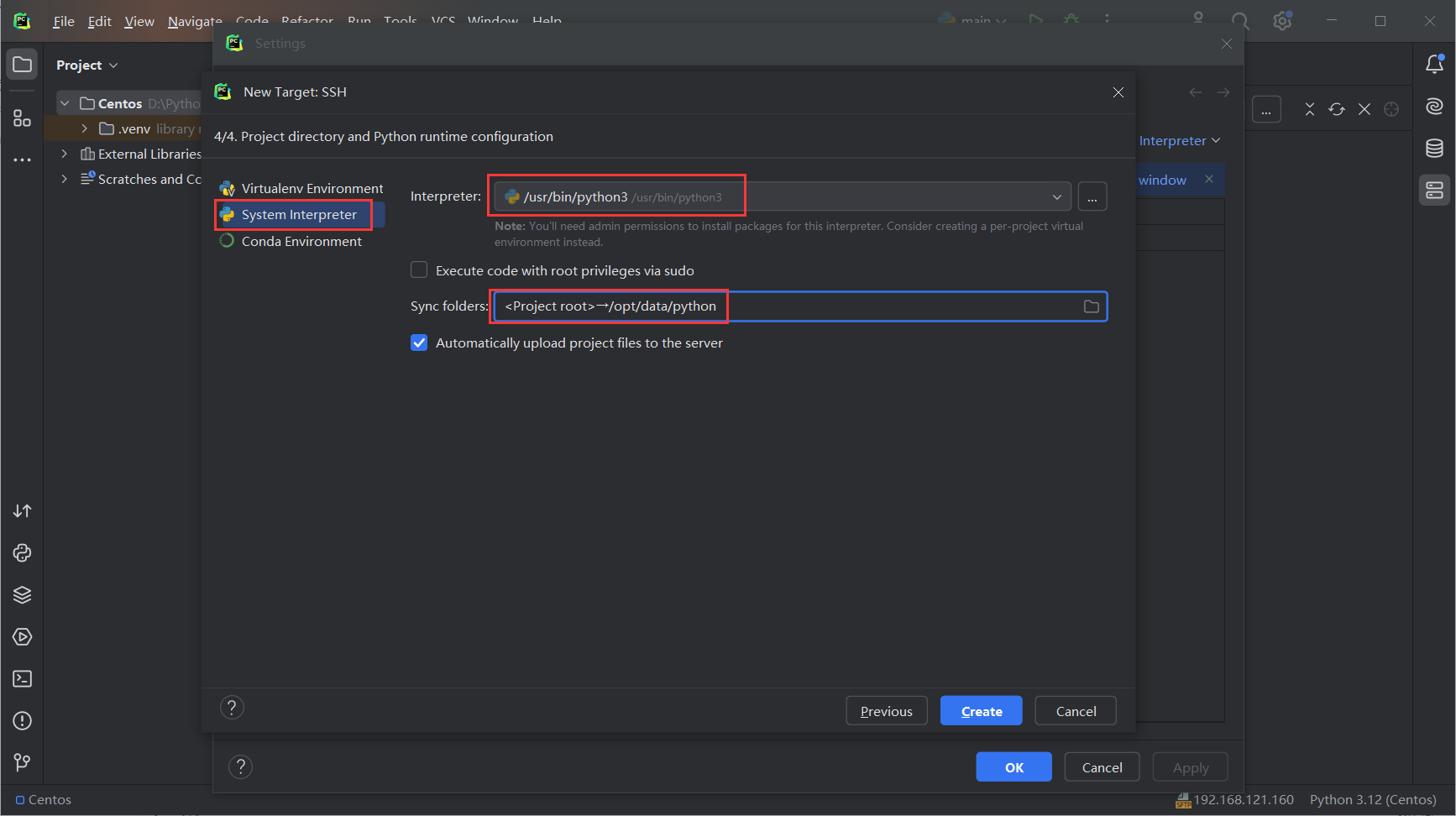Click the Previous button
Viewport: 1456px width, 816px height.
pyautogui.click(x=886, y=711)
